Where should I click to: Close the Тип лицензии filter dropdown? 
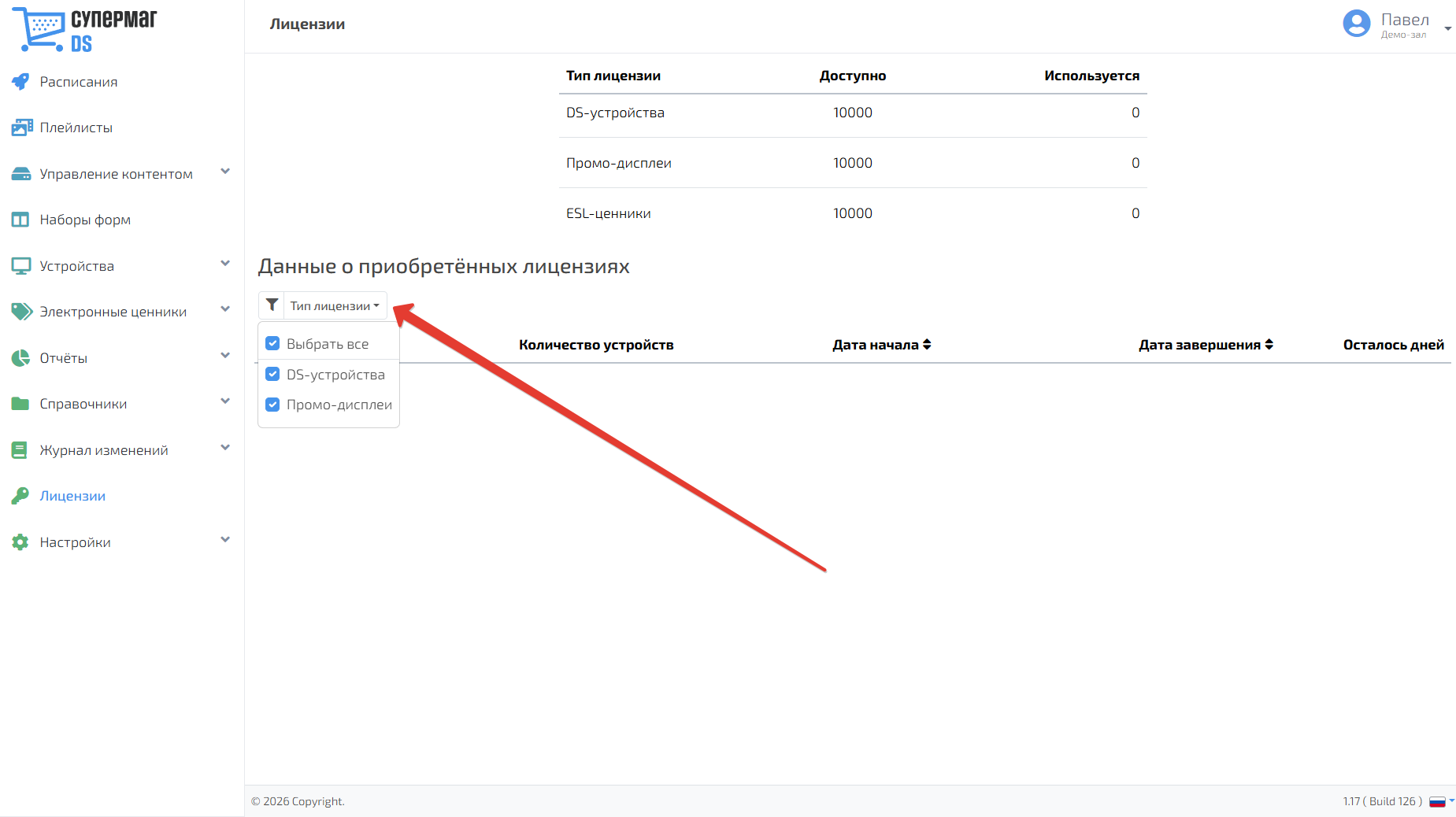click(335, 305)
